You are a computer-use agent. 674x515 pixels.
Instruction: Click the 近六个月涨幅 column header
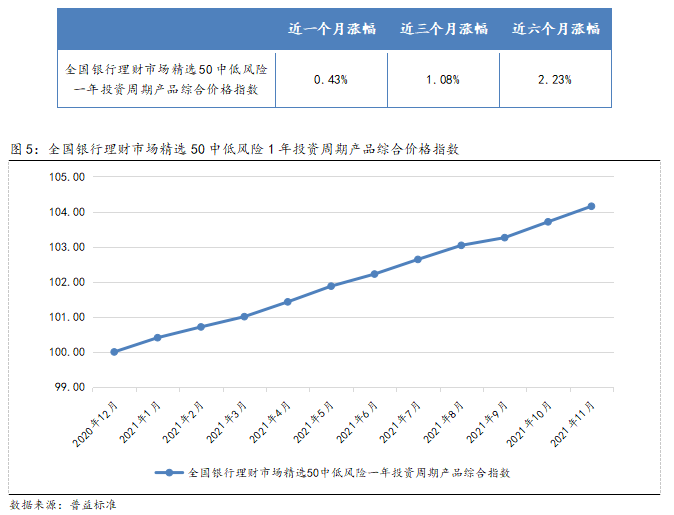pyautogui.click(x=554, y=29)
